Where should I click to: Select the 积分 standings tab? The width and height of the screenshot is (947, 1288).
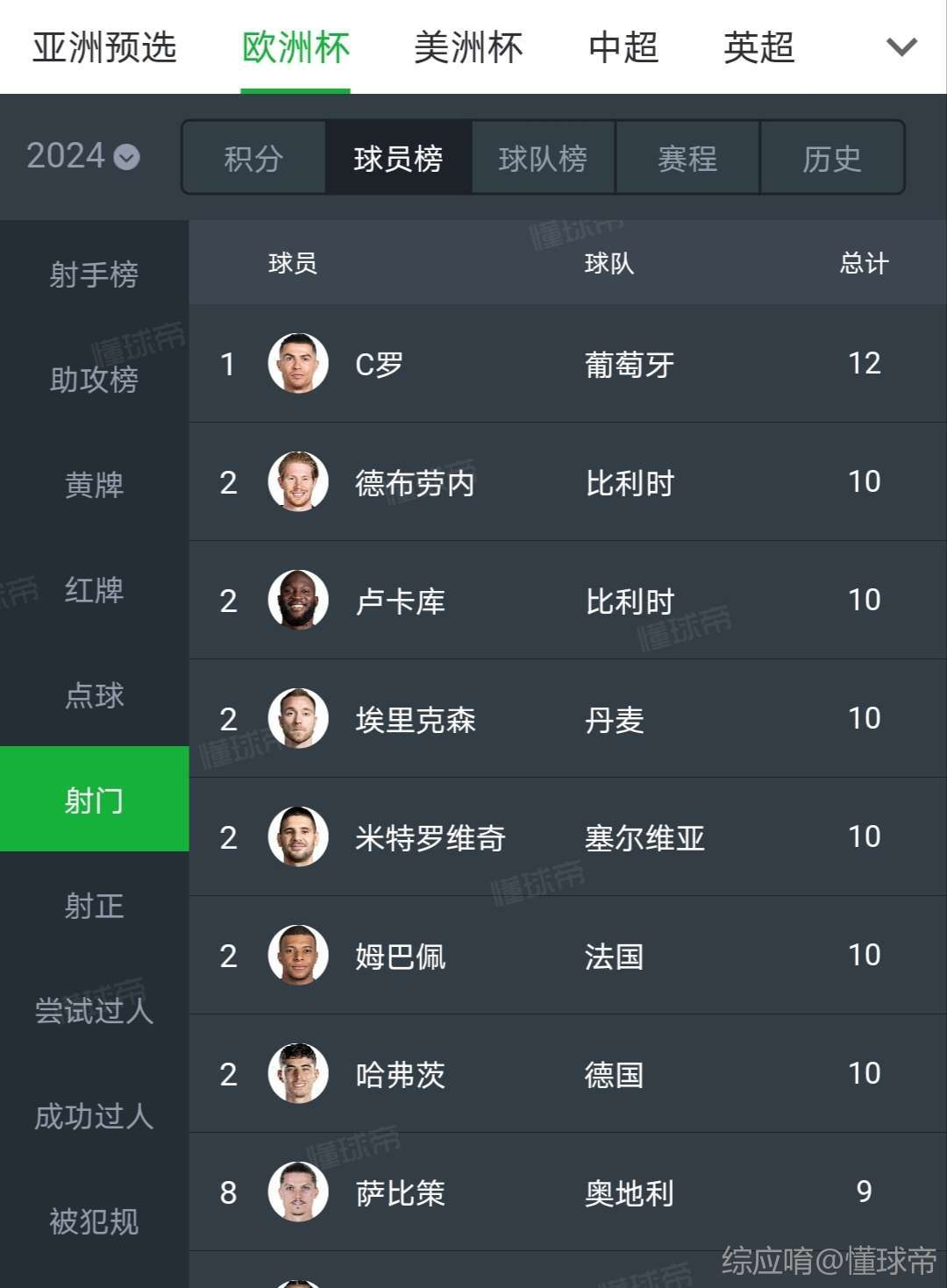[253, 158]
